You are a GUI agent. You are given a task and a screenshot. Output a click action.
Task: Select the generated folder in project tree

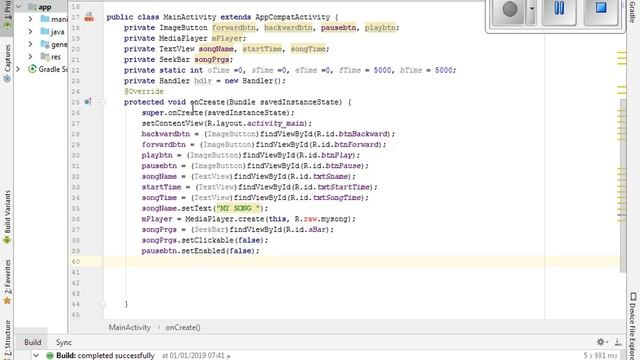54,44
